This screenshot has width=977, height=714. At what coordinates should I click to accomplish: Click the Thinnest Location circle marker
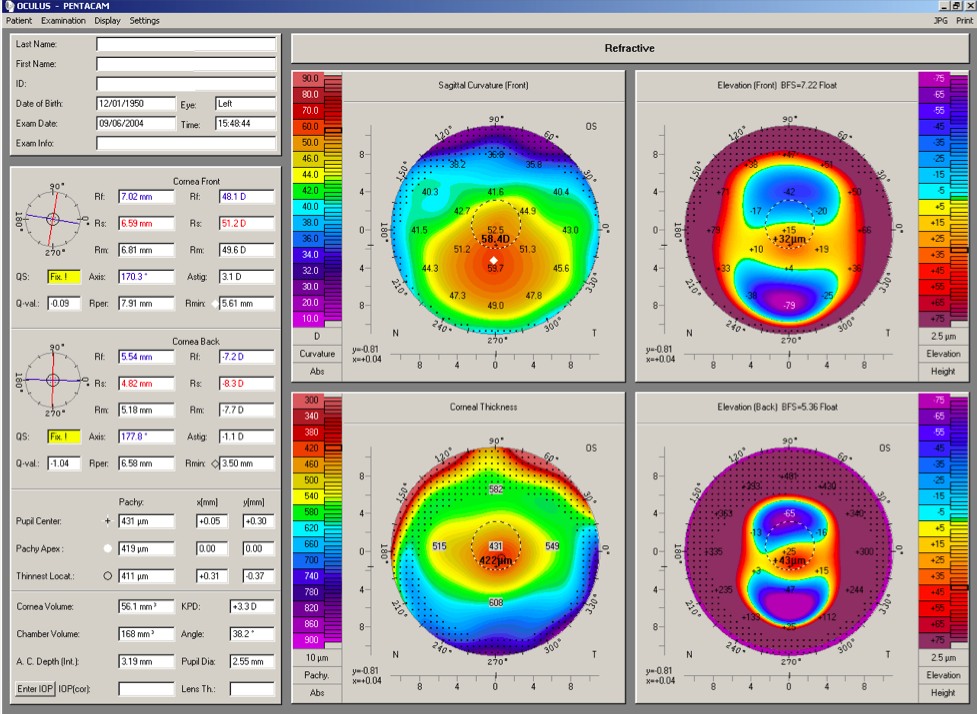pos(107,576)
